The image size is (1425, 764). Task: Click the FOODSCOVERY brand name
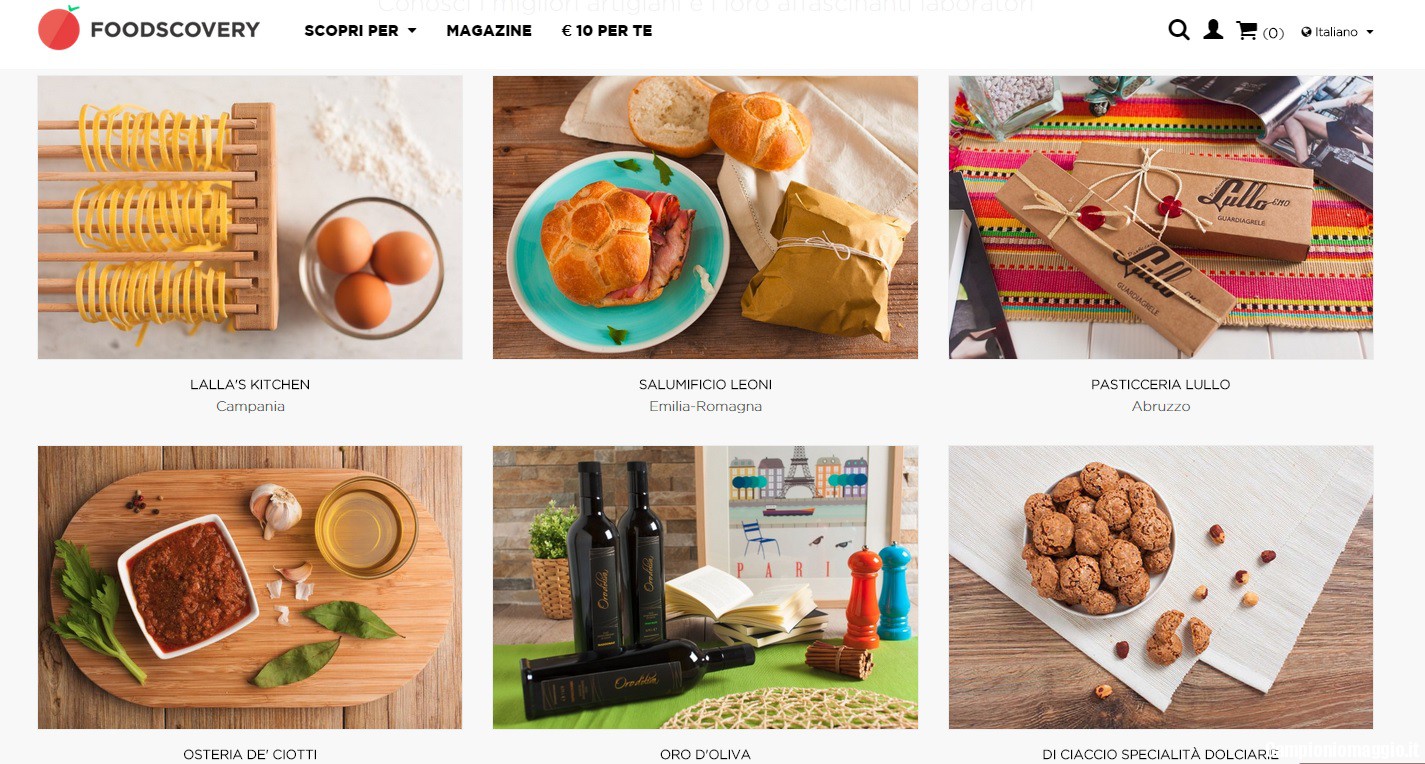175,30
